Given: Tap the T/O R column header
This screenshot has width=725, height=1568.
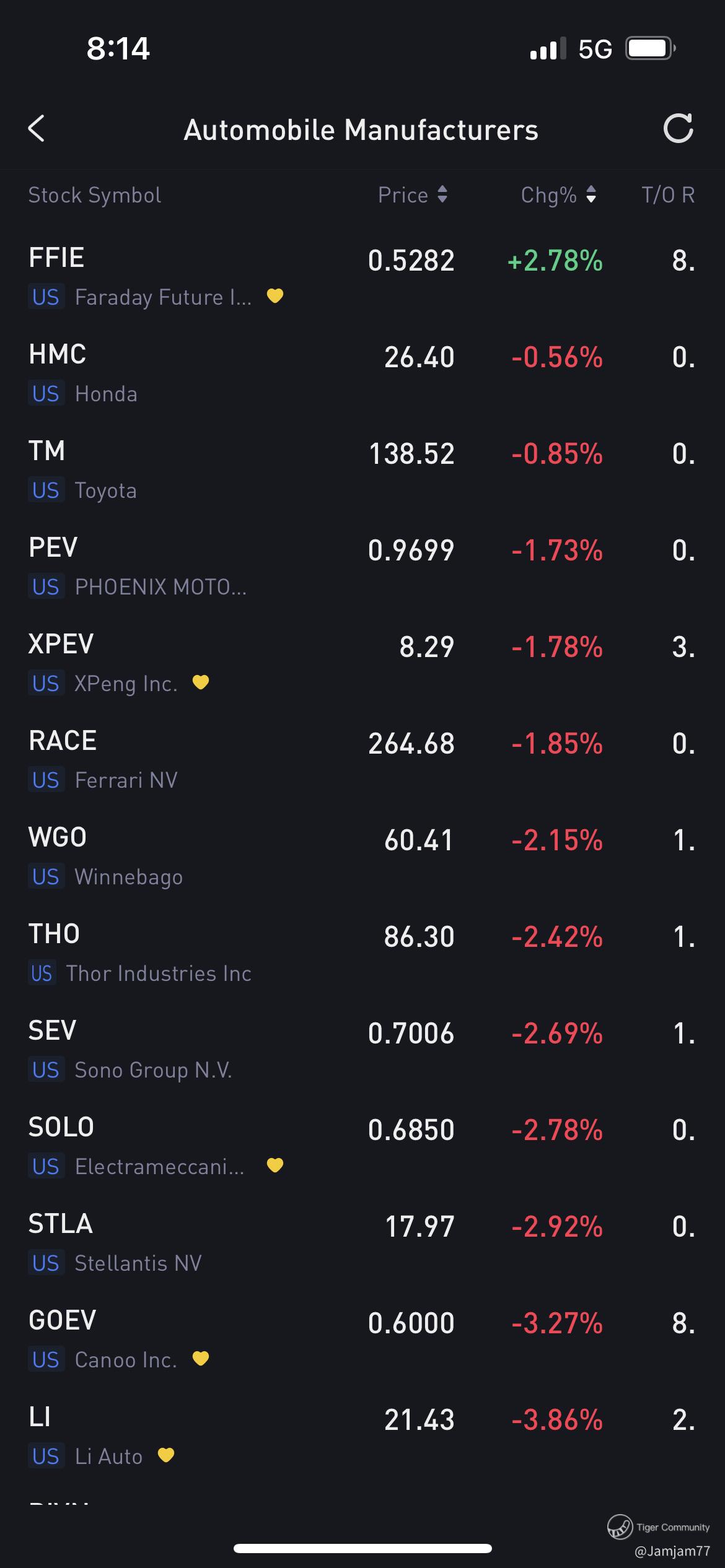Looking at the screenshot, I should [668, 195].
